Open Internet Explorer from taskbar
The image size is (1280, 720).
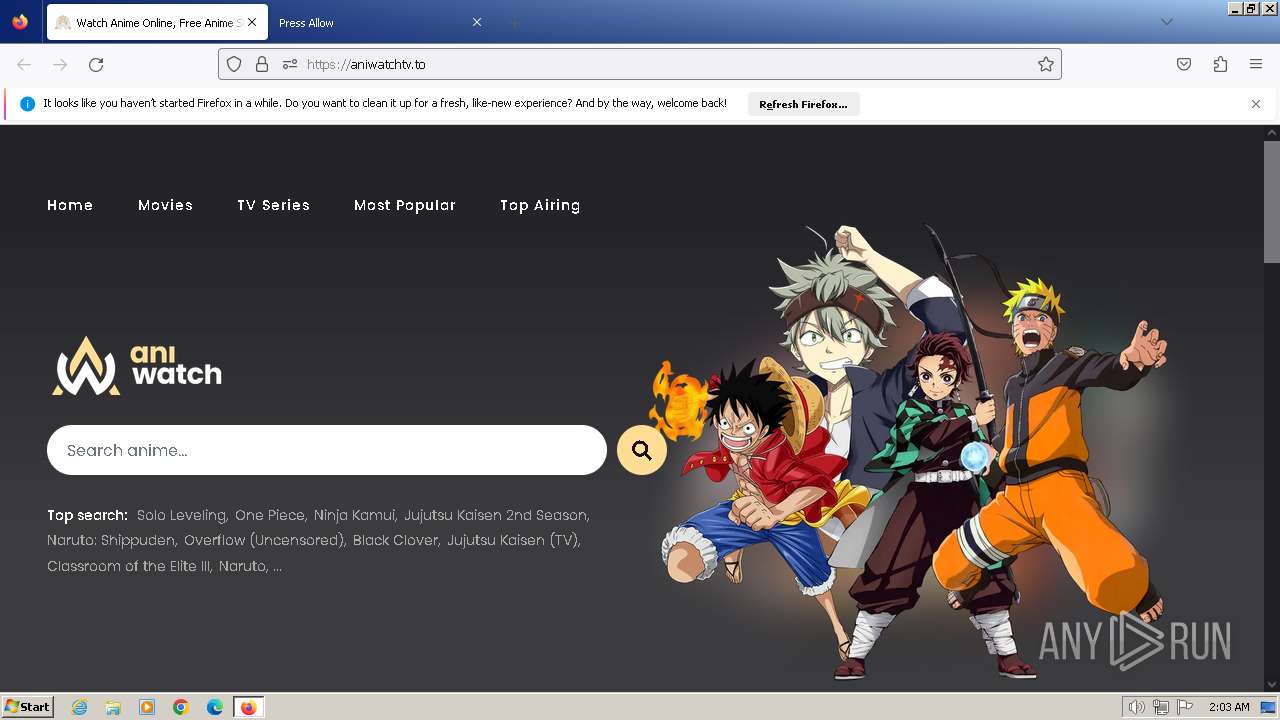[80, 707]
